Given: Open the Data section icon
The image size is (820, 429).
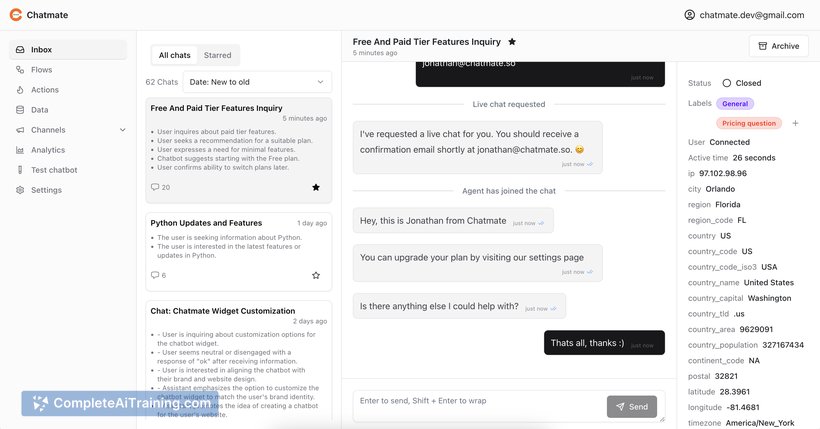Looking at the screenshot, I should click(x=20, y=110).
